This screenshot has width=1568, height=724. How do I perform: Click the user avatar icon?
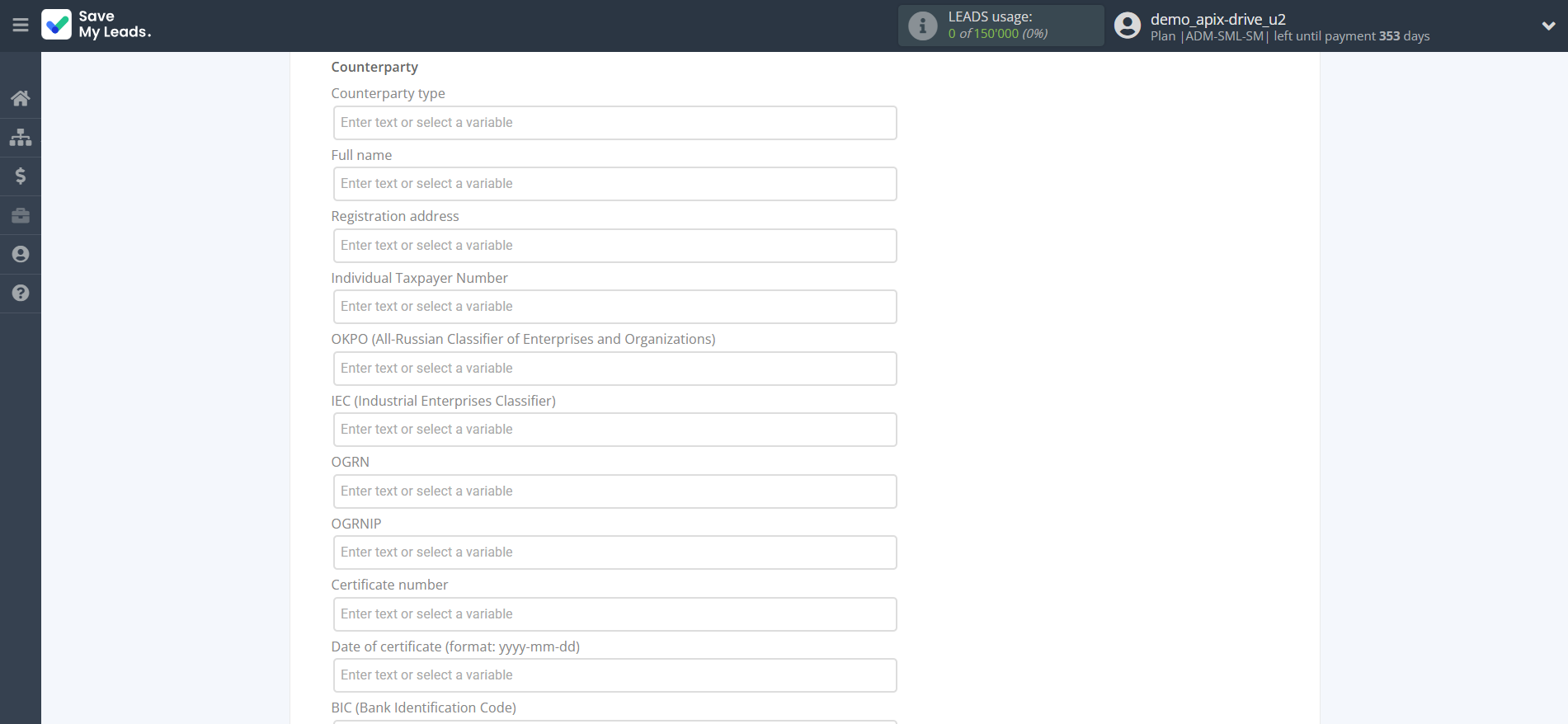[x=1127, y=26]
